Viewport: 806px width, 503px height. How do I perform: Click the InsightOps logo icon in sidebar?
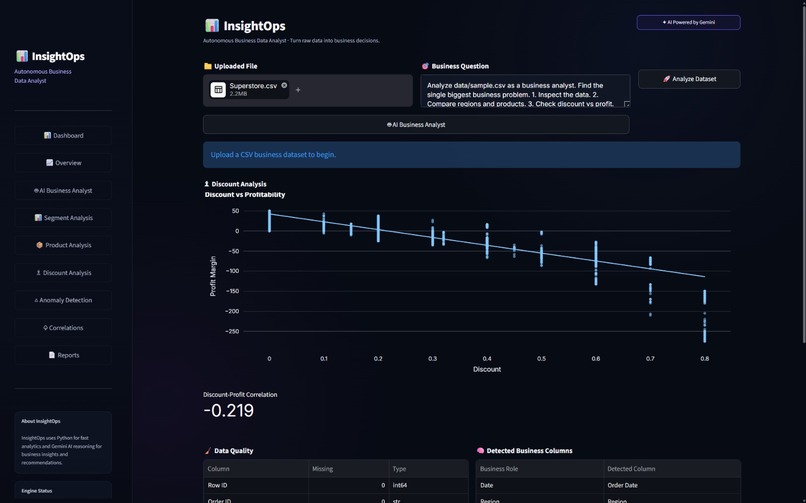pyautogui.click(x=22, y=56)
